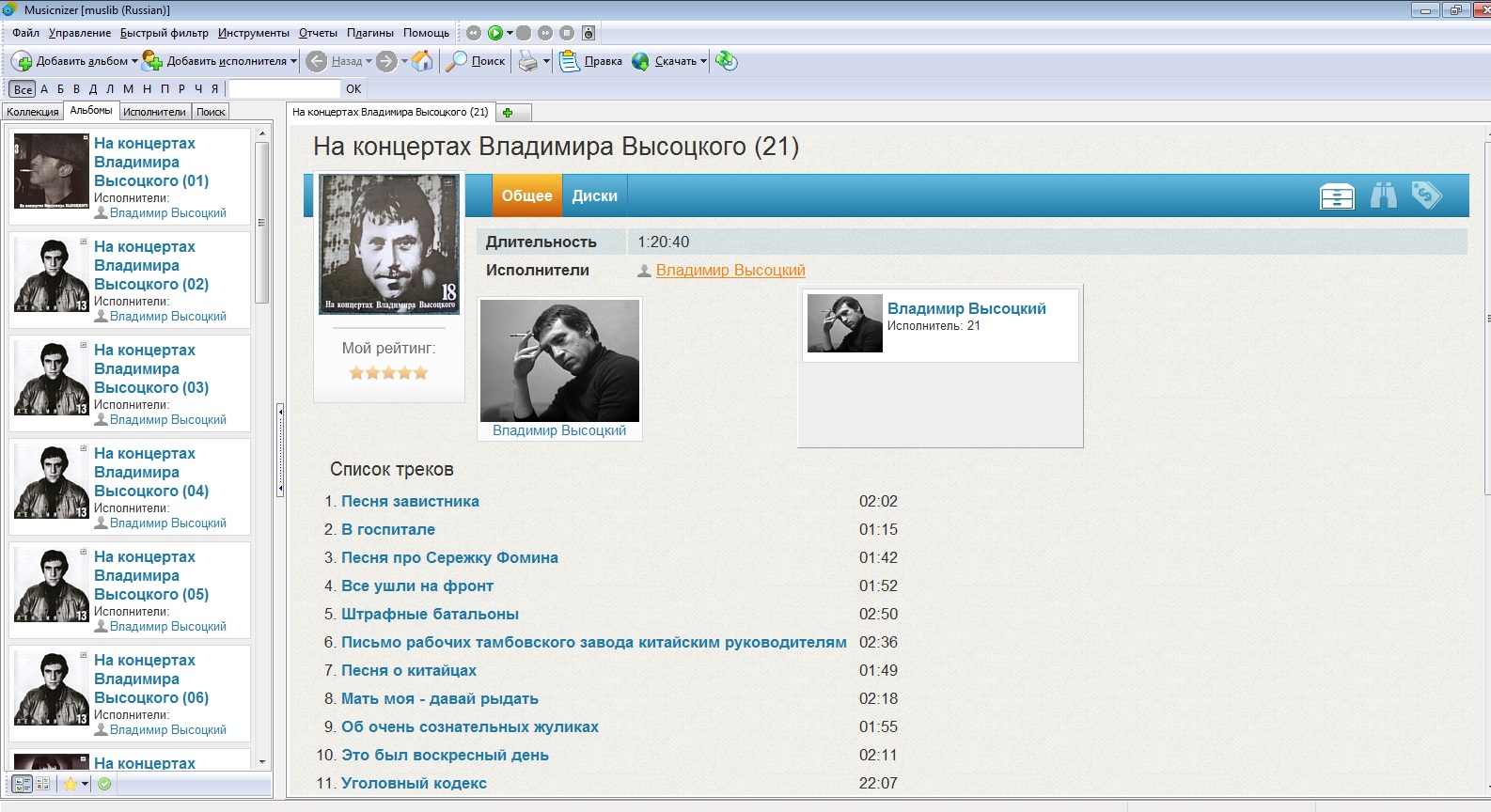This screenshot has height=812, width=1491.
Task: Set rating using the five stars
Action: (388, 373)
